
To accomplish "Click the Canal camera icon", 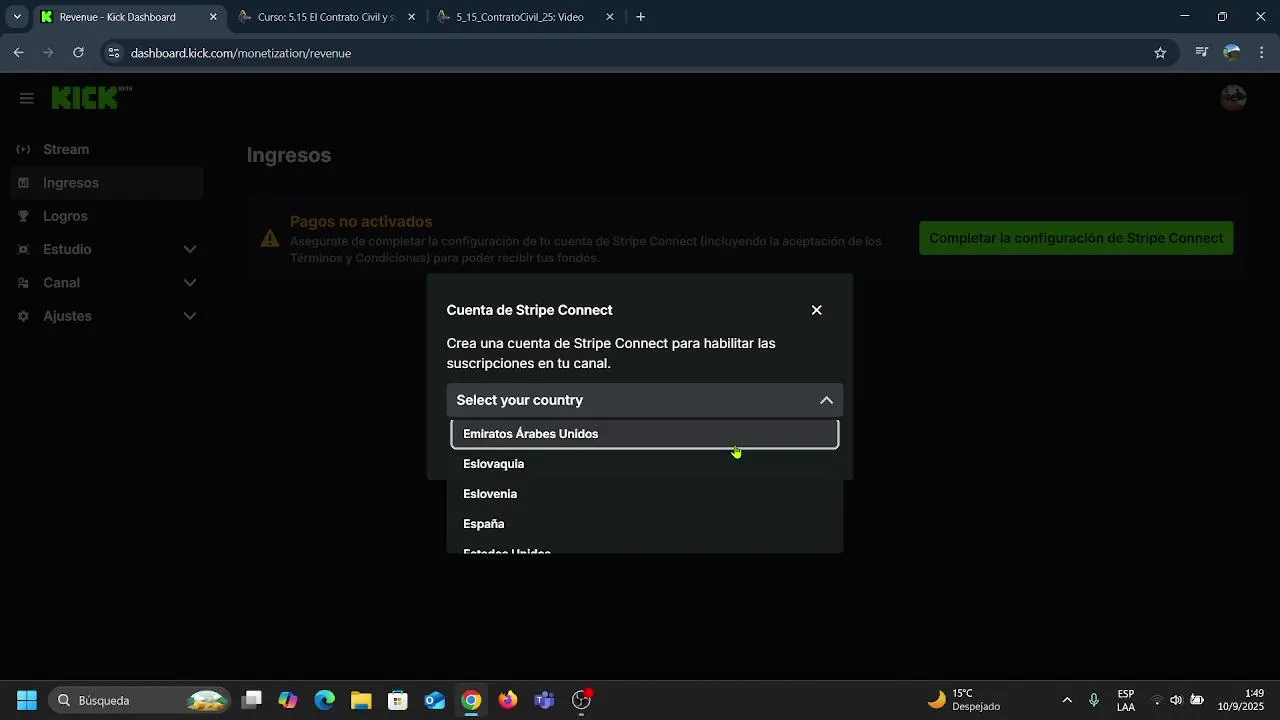I will (23, 283).
